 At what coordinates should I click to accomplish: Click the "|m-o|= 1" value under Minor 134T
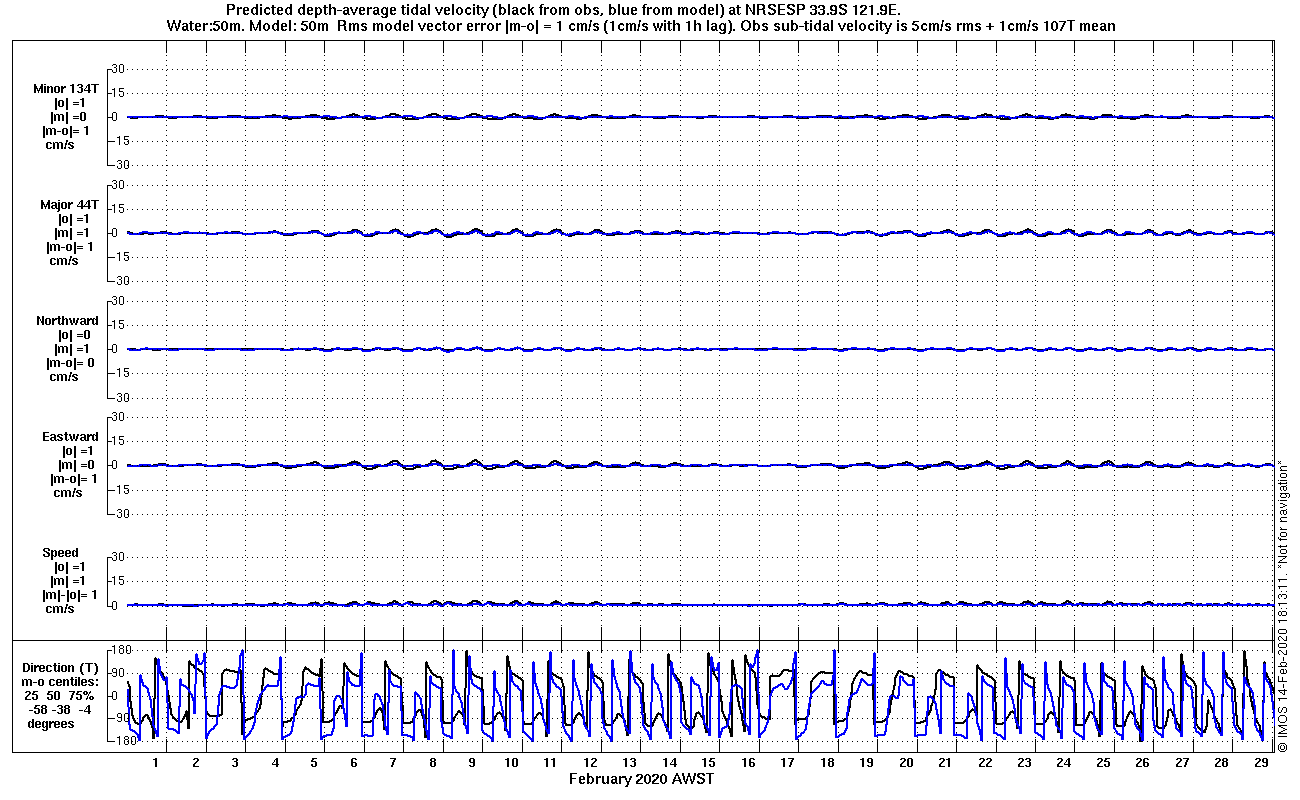click(66, 131)
